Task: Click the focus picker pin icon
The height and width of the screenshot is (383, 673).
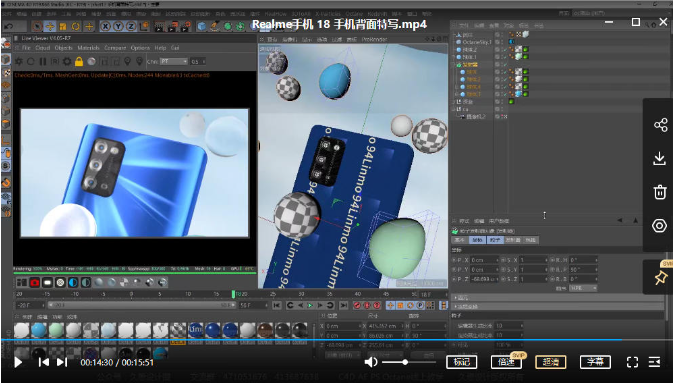Action: [127, 61]
